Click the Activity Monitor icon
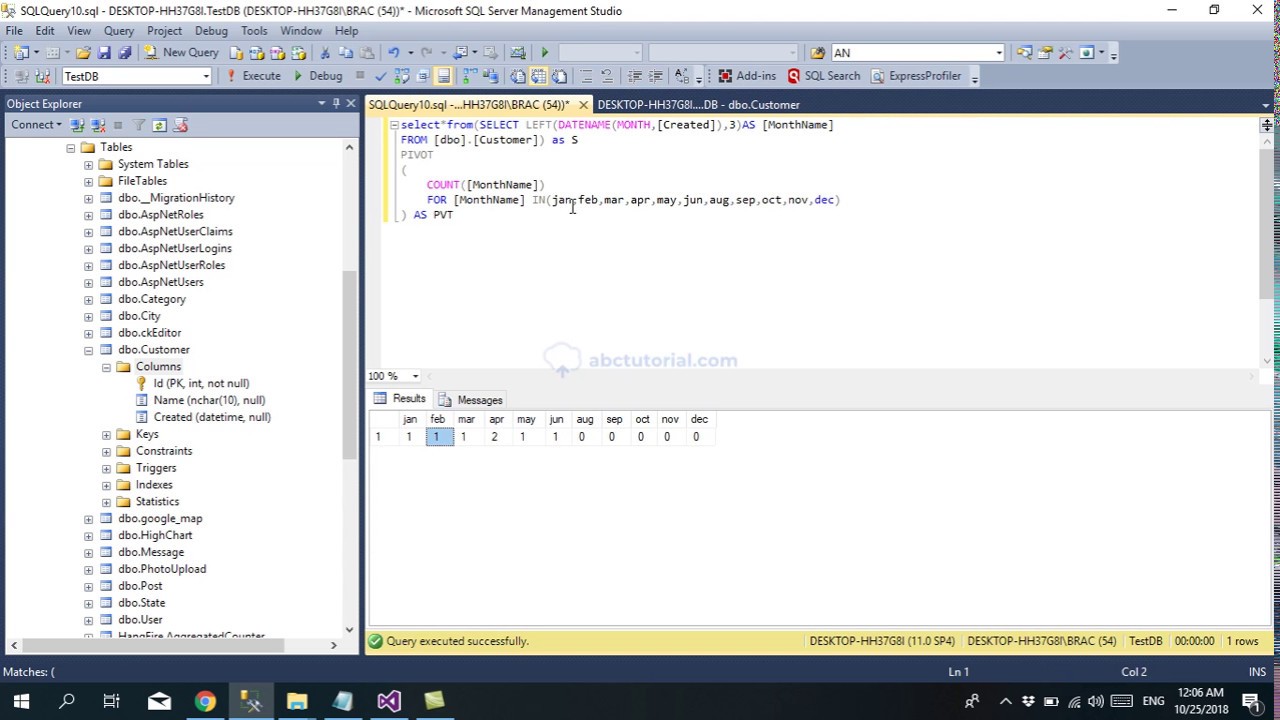The width and height of the screenshot is (1280, 720). click(x=517, y=52)
